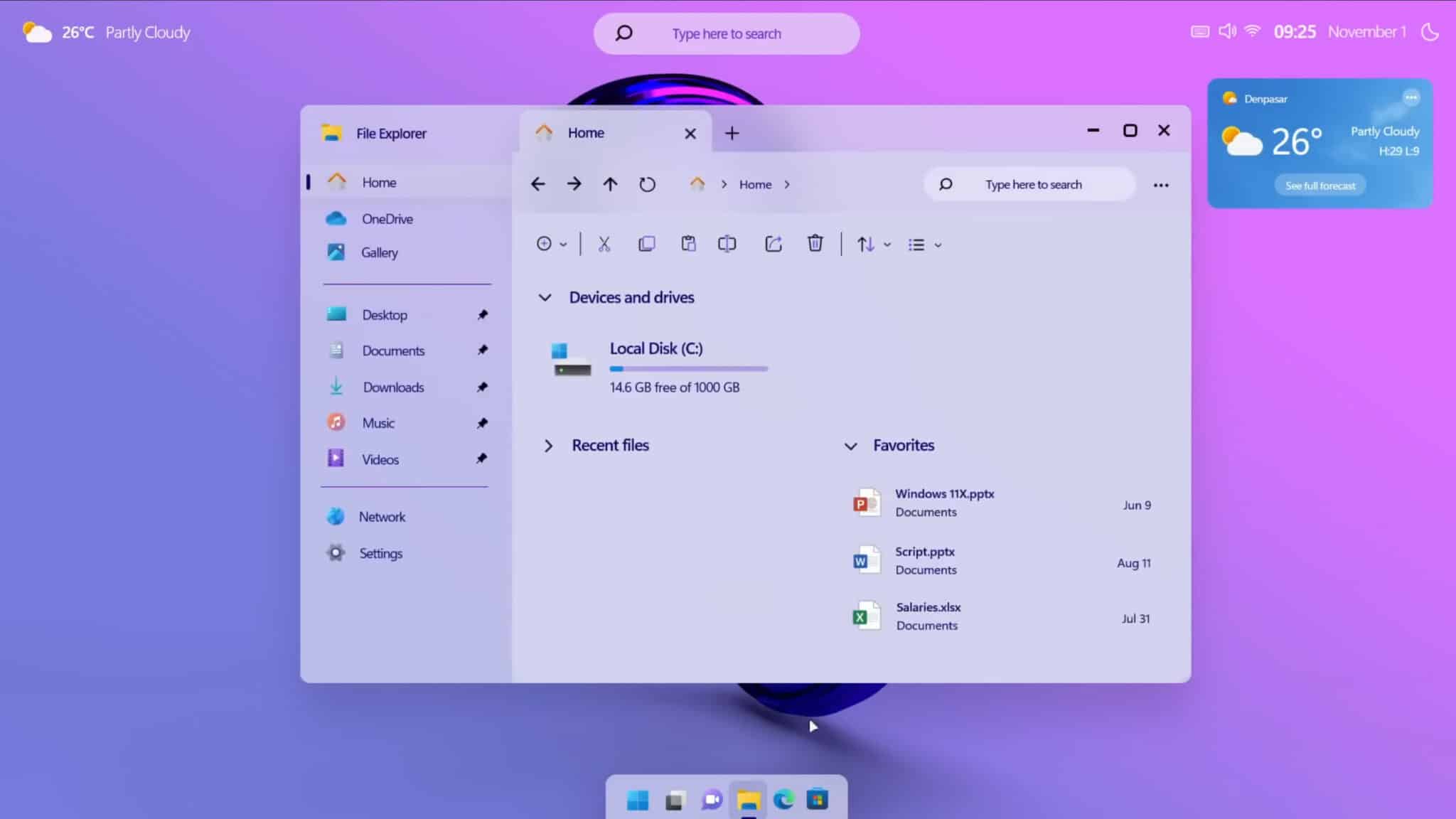
Task: Expand the Recent files section
Action: pos(549,446)
